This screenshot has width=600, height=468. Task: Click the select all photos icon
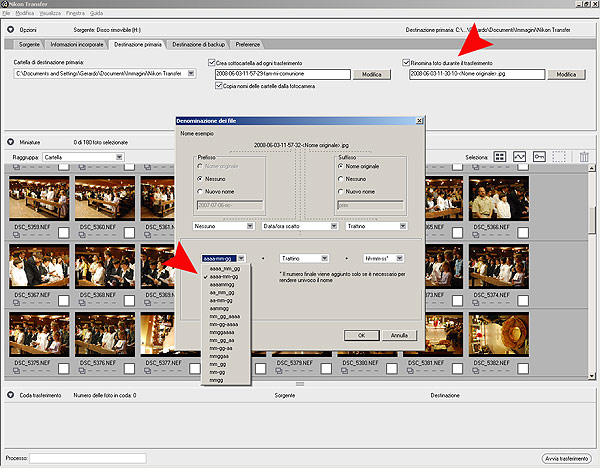[500, 157]
